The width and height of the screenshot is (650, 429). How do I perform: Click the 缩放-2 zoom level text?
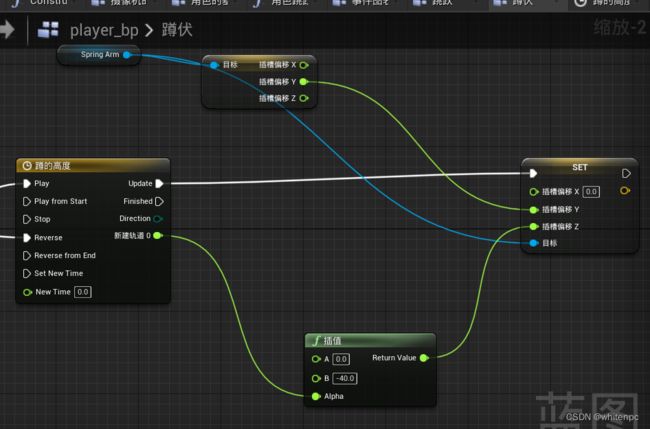620,29
